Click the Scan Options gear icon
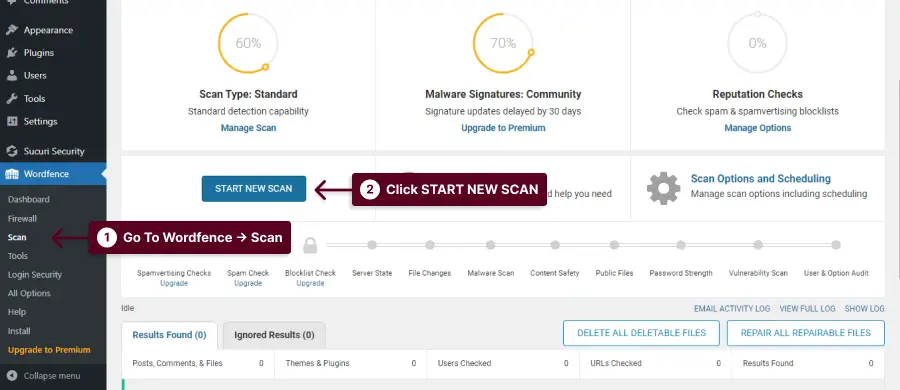The width and height of the screenshot is (900, 390). point(664,188)
